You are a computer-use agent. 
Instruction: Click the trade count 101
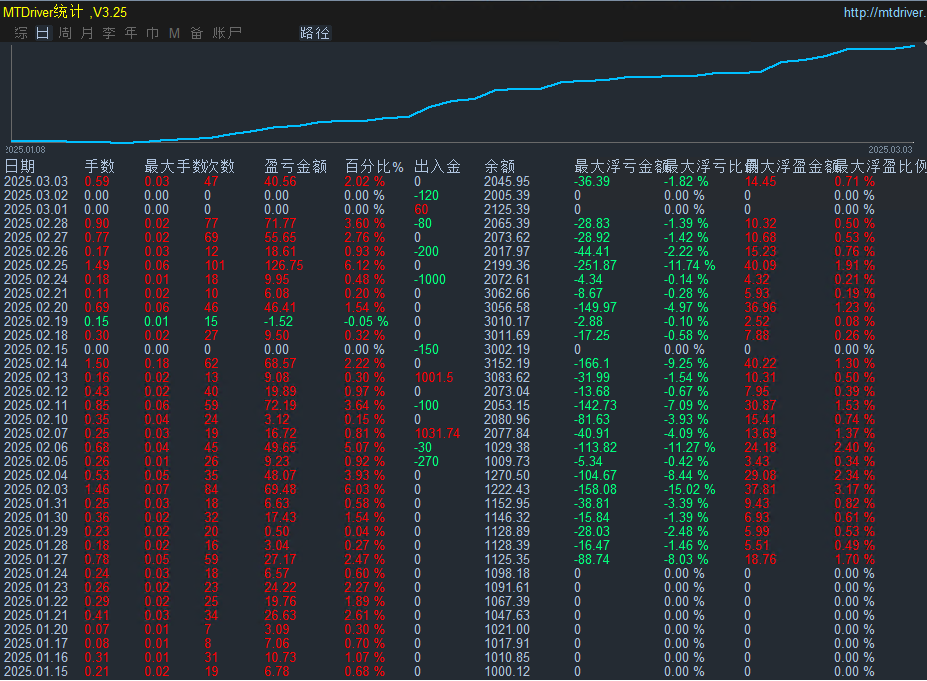point(215,265)
